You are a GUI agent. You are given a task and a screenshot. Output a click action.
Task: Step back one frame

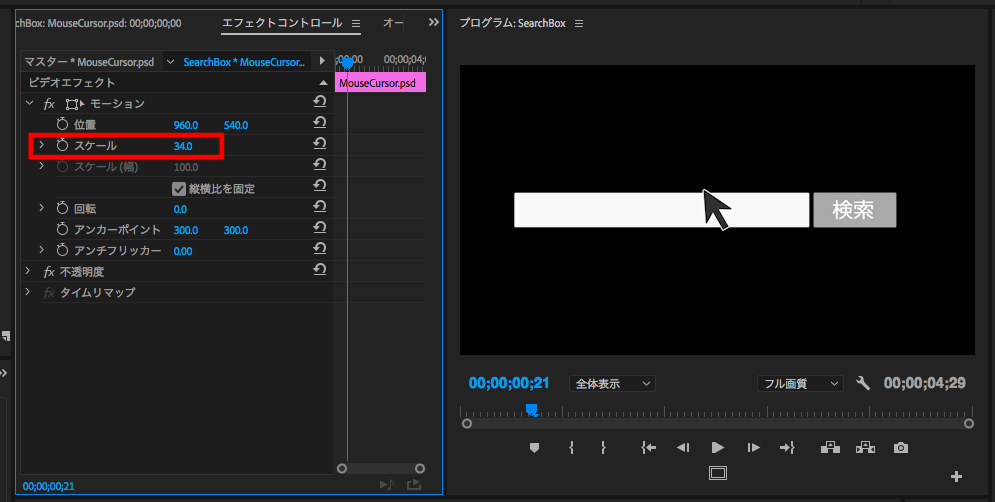coord(683,448)
